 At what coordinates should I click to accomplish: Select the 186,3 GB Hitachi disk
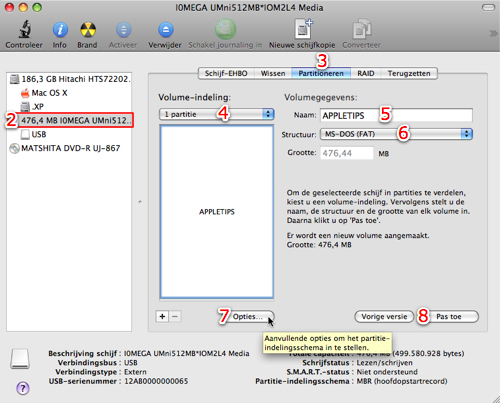(x=70, y=79)
